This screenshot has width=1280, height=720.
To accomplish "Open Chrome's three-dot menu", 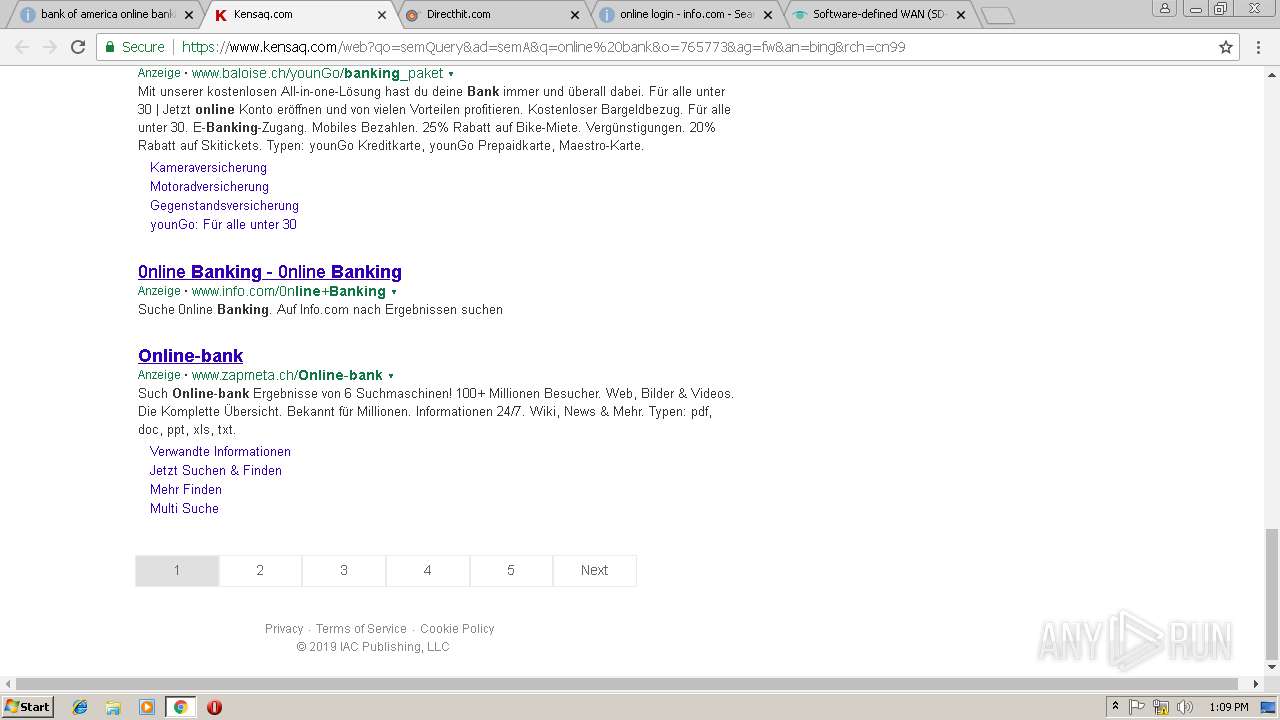I will pos(1260,47).
